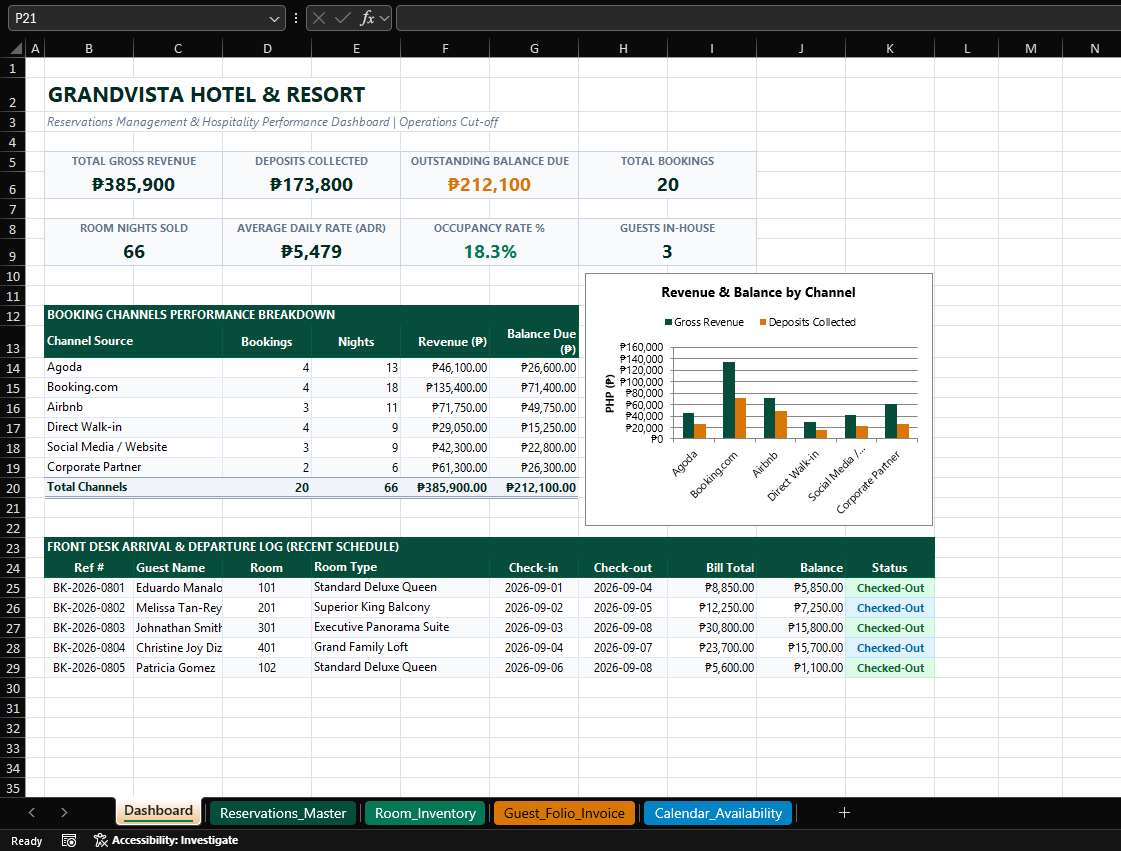The width and height of the screenshot is (1121, 851).
Task: Click the Social Media / Website cell
Action: (133, 448)
